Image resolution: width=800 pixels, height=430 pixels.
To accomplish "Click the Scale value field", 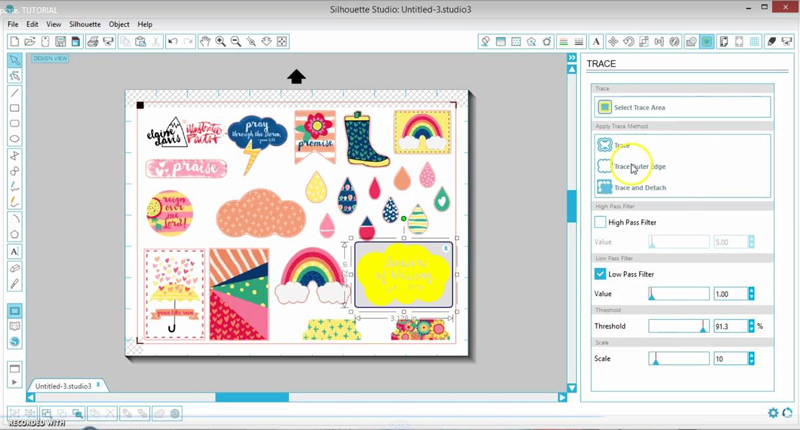I will [x=730, y=359].
